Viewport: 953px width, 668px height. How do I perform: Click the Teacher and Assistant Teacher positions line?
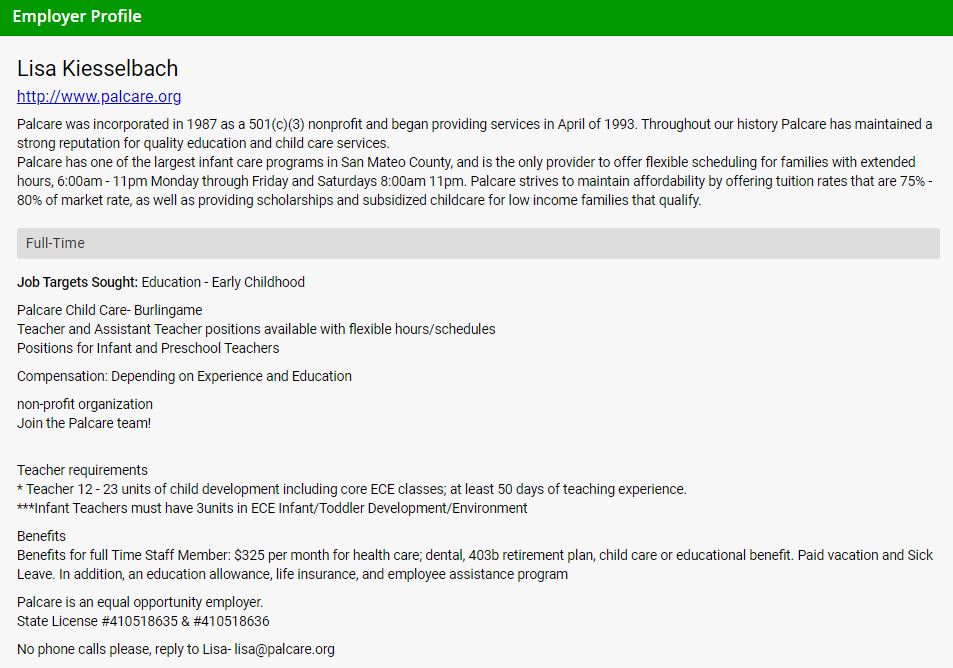click(256, 329)
